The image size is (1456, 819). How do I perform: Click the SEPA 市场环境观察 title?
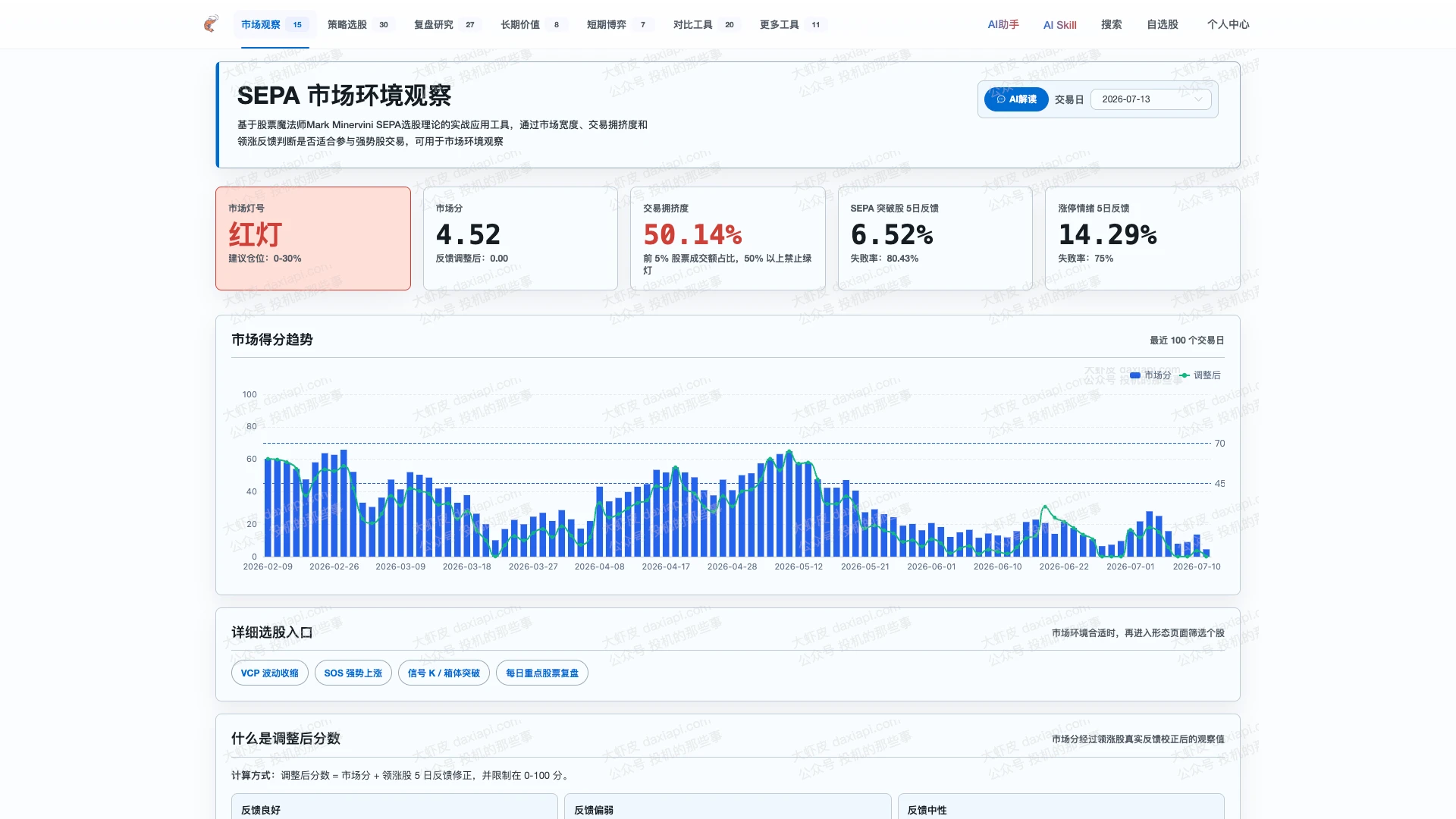(344, 96)
